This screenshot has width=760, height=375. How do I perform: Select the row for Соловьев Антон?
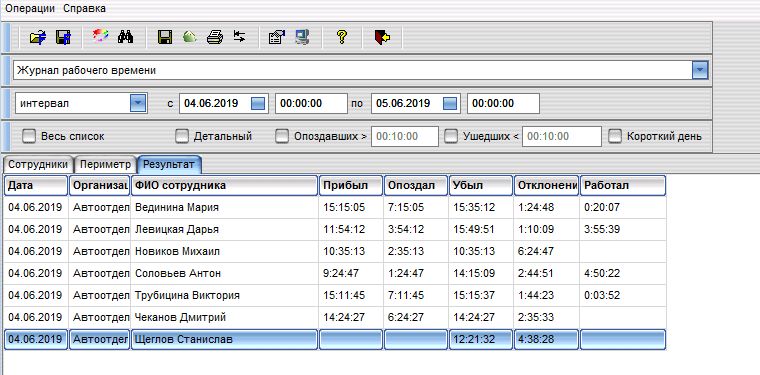pos(335,273)
